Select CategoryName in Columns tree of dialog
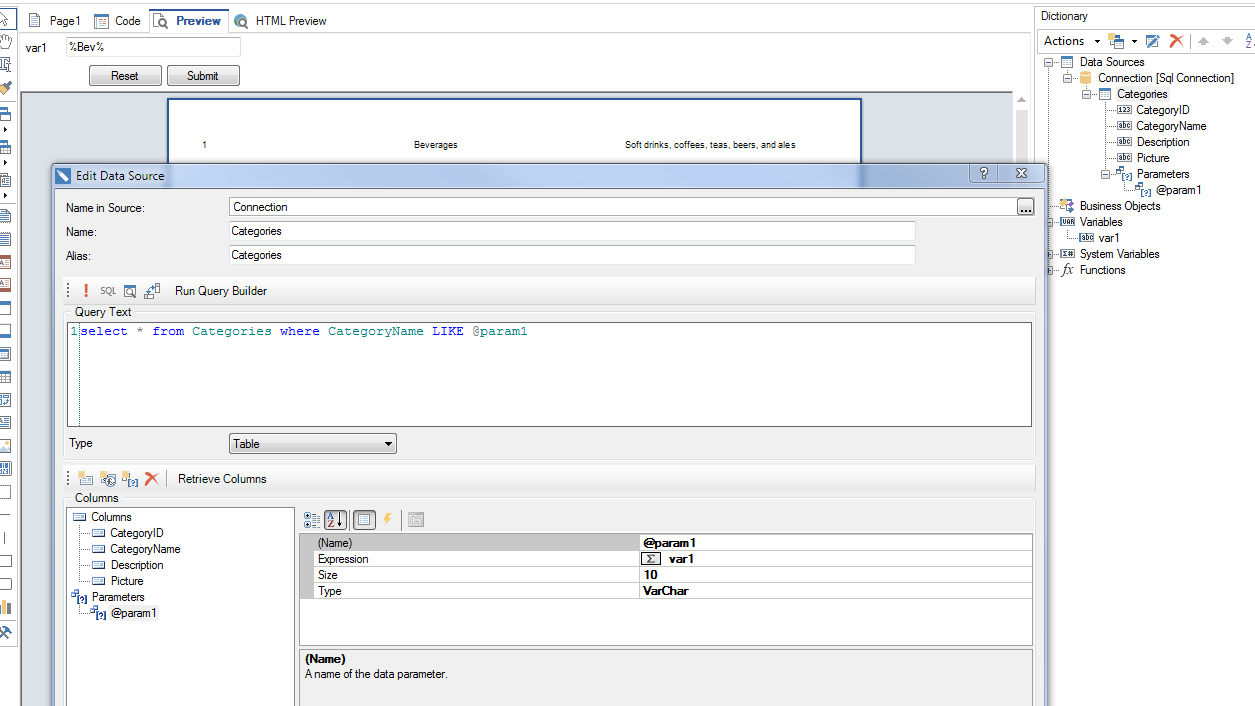Viewport: 1255px width, 706px height. coord(145,549)
